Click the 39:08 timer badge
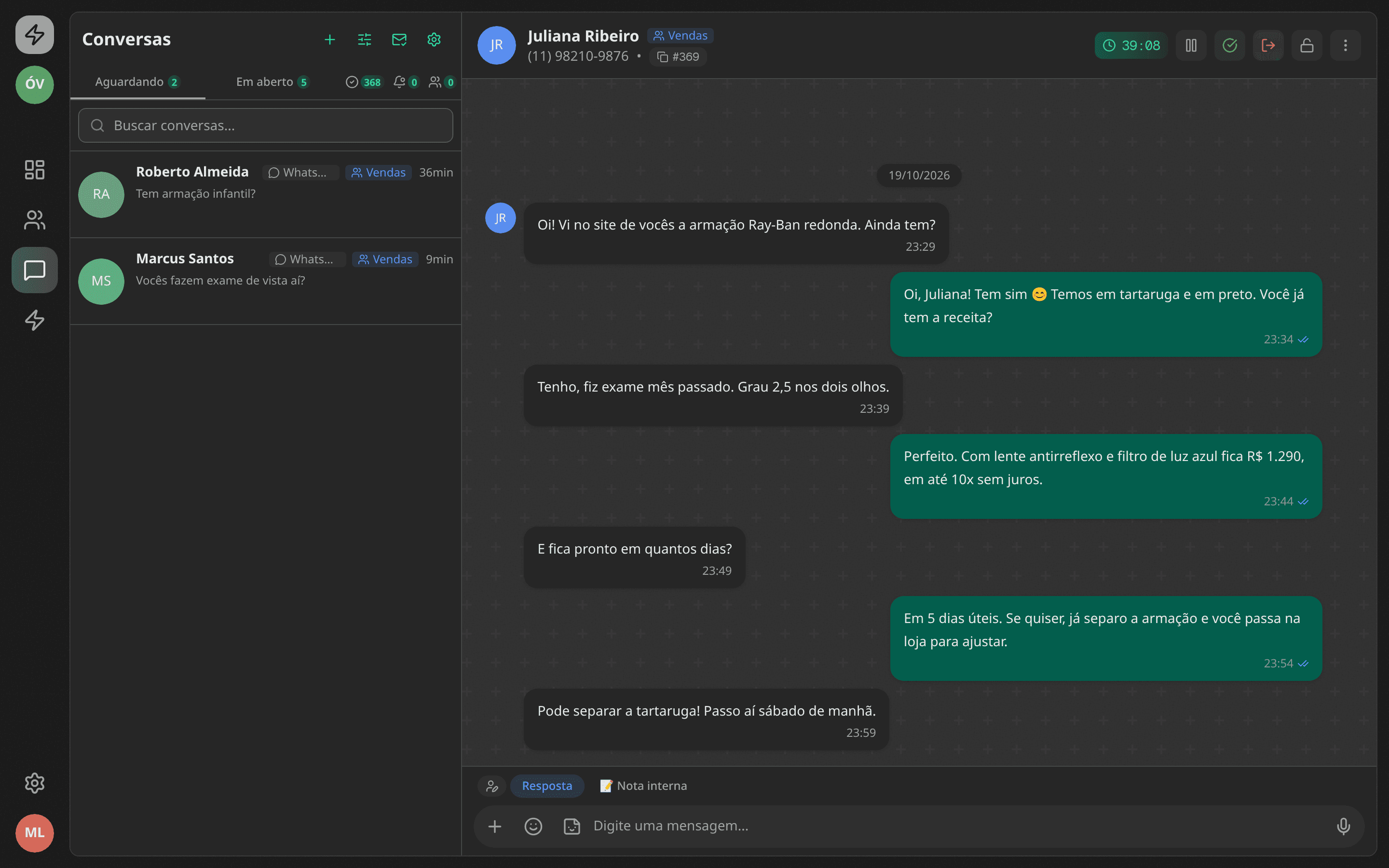The width and height of the screenshot is (1389, 868). click(x=1130, y=45)
